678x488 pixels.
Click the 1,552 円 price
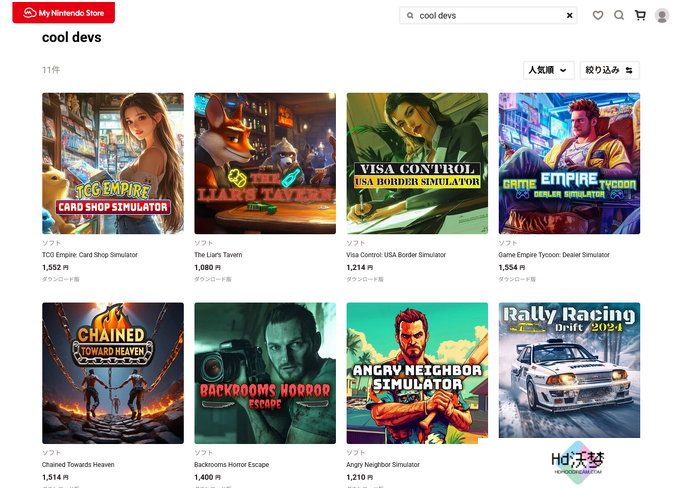point(55,268)
